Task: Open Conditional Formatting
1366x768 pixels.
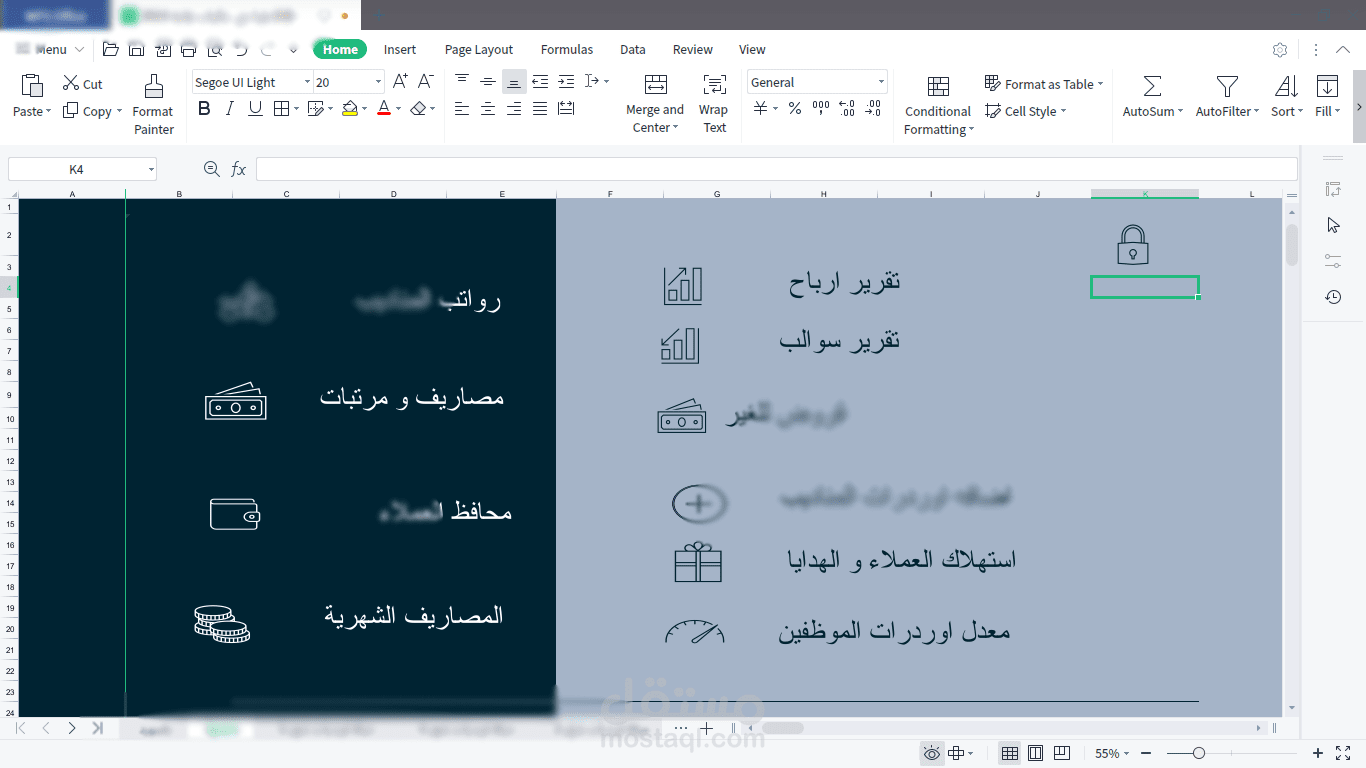Action: pyautogui.click(x=938, y=104)
